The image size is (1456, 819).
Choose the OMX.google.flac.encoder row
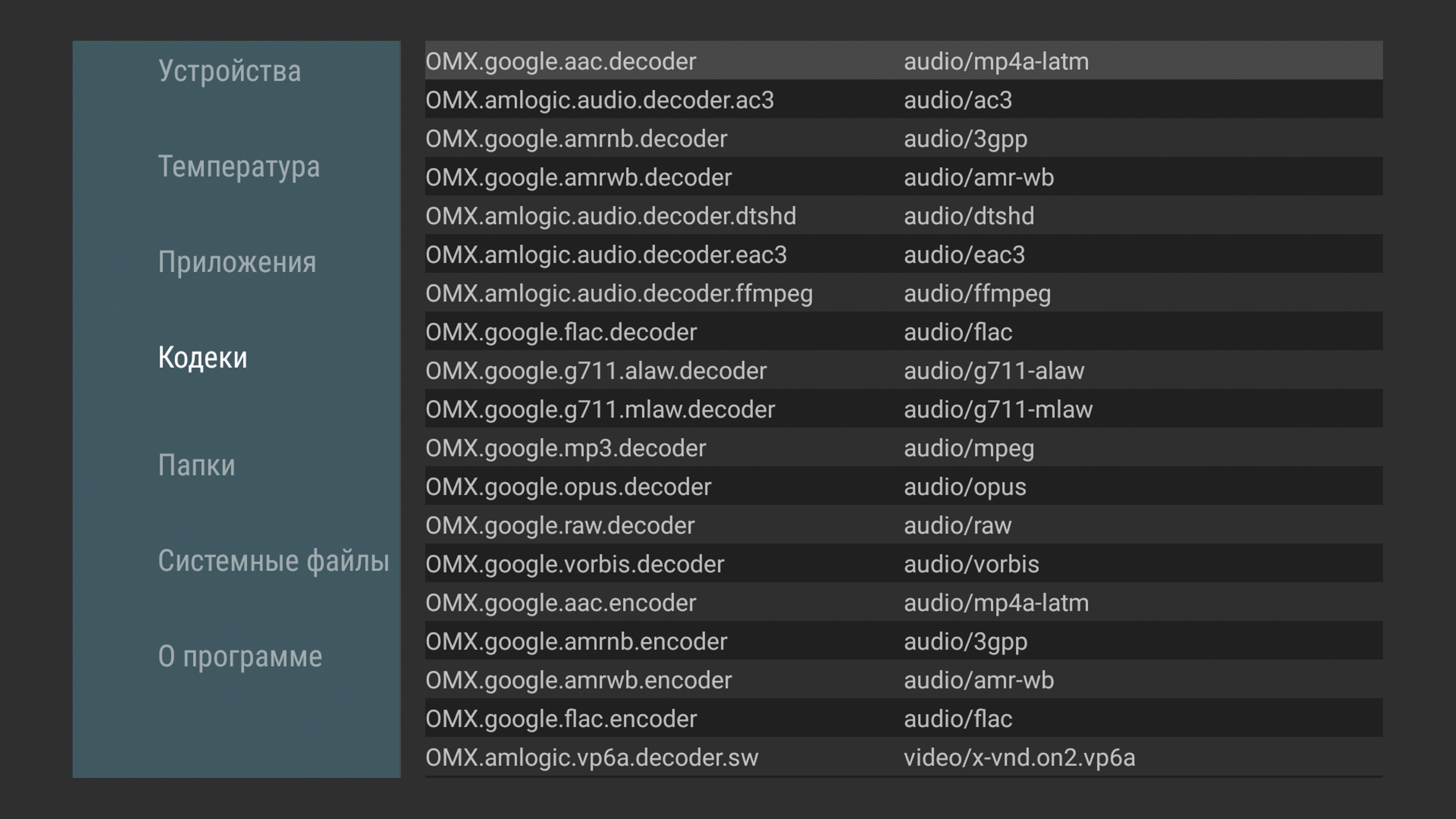(903, 719)
